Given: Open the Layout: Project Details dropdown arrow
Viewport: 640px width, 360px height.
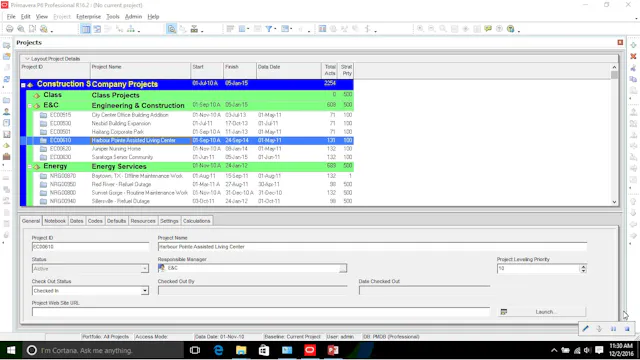Looking at the screenshot, I should click(27, 59).
